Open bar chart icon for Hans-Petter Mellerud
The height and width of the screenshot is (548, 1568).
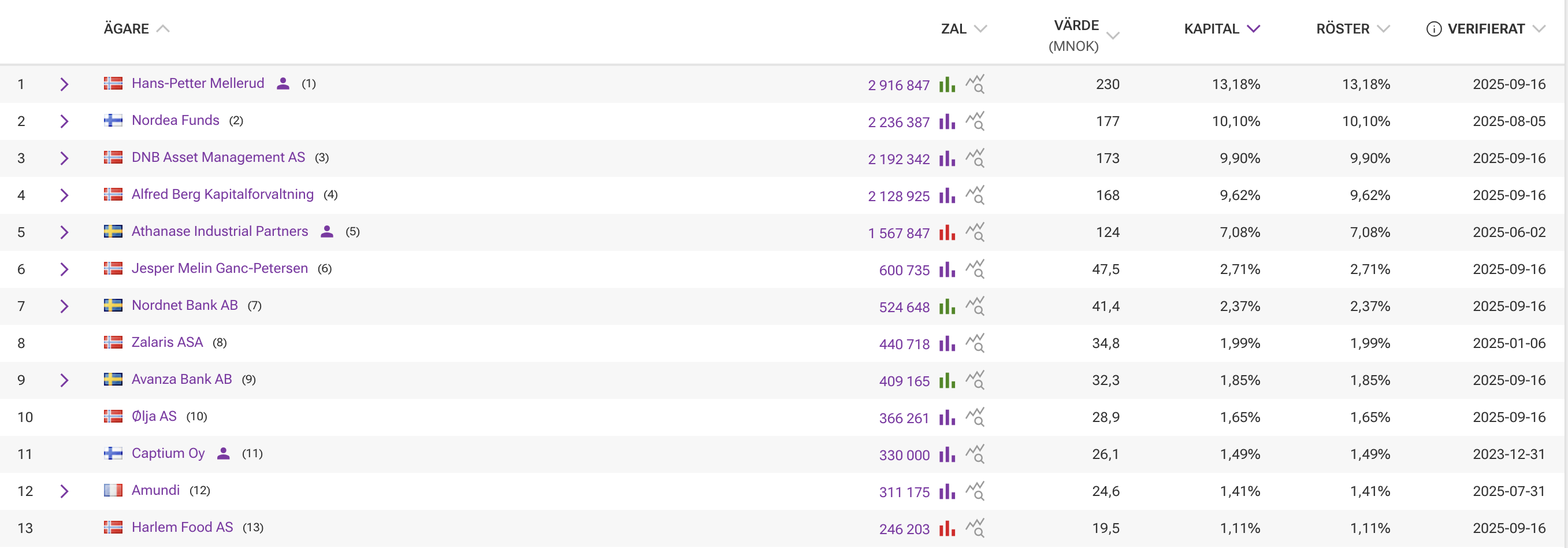coord(946,84)
